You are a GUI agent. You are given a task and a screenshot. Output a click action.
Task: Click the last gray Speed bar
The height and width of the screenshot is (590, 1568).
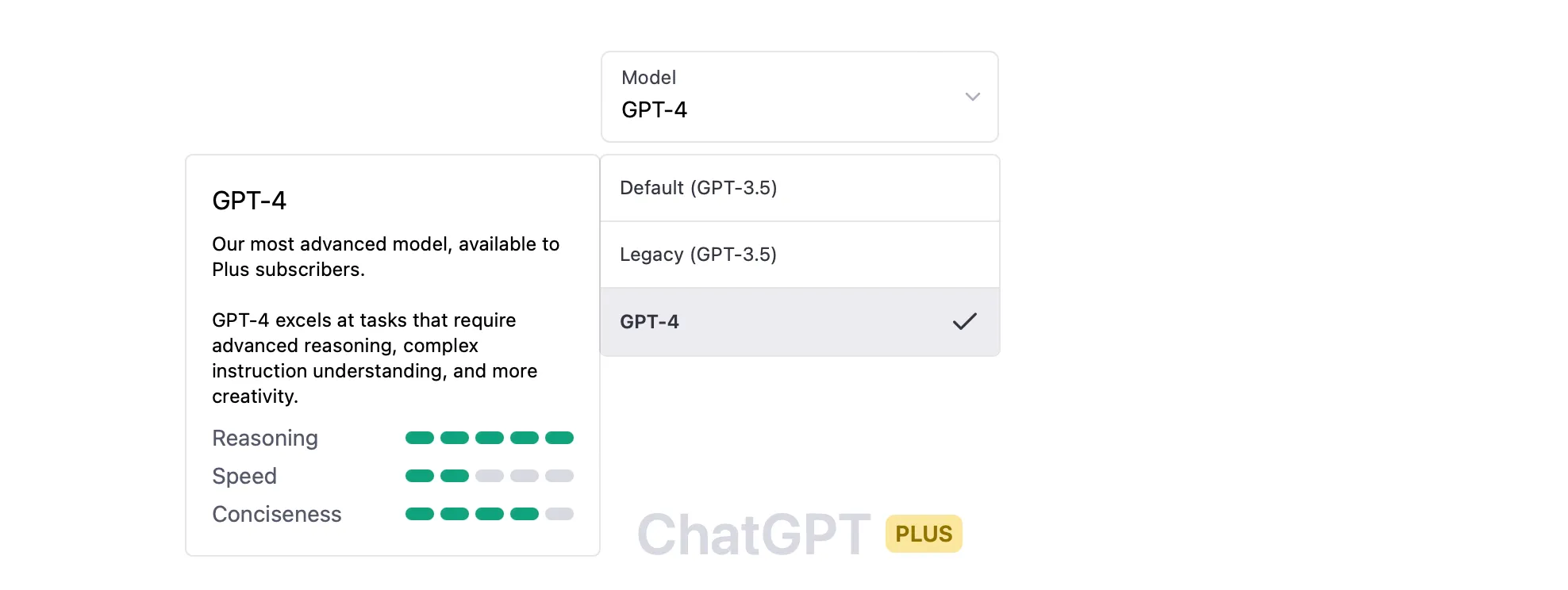pos(559,476)
